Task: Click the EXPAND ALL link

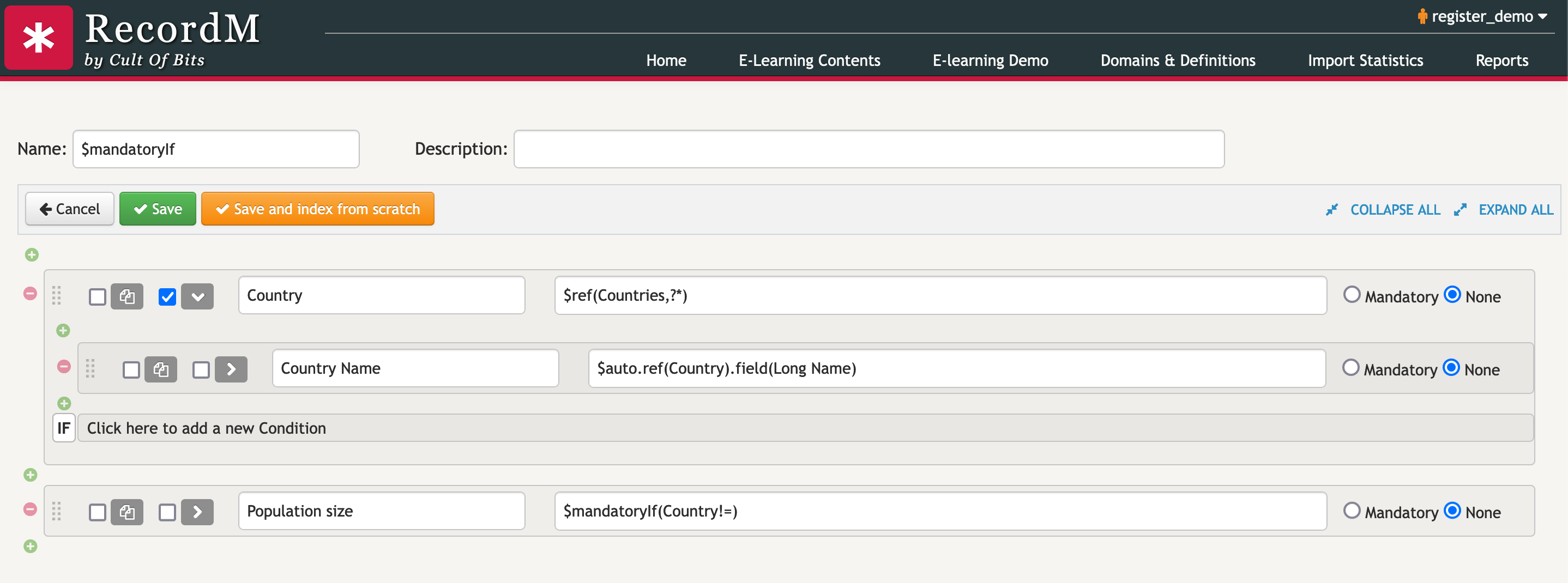Action: [1516, 209]
